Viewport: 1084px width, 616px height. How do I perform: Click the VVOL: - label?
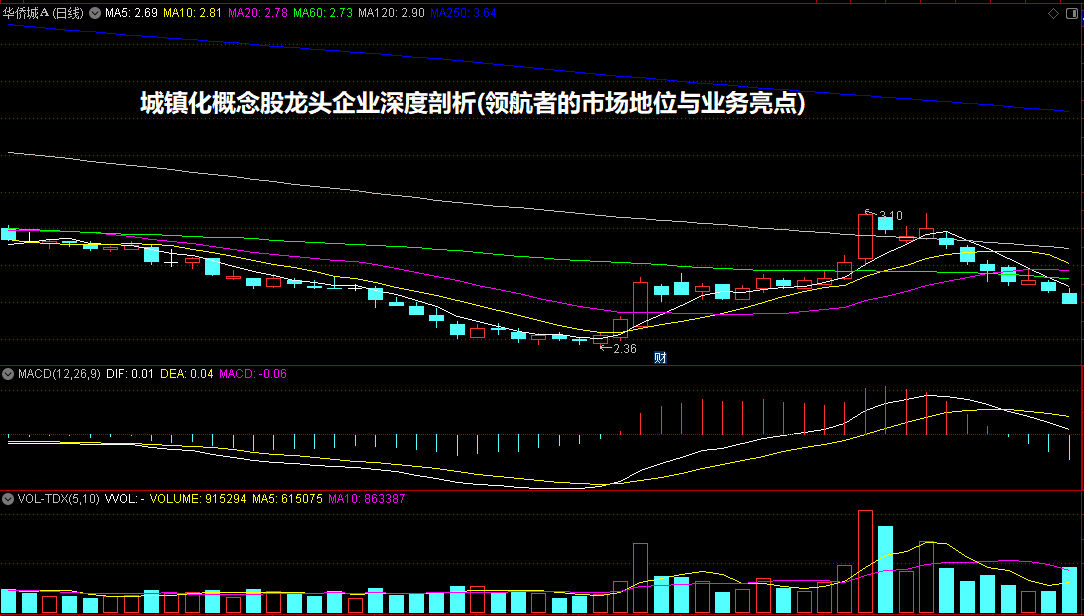(124, 498)
